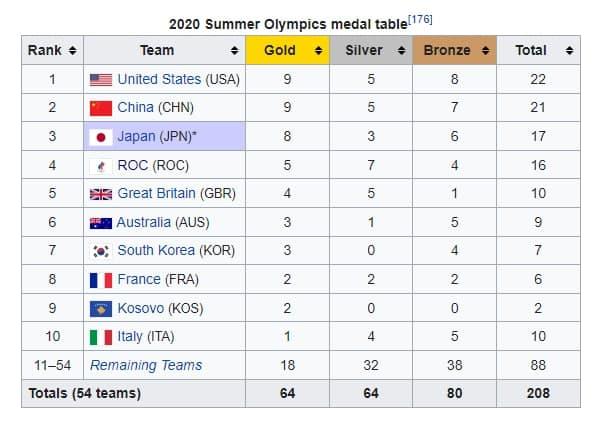Click the Japan flag icon
This screenshot has height=428, width=603.
coord(101,137)
